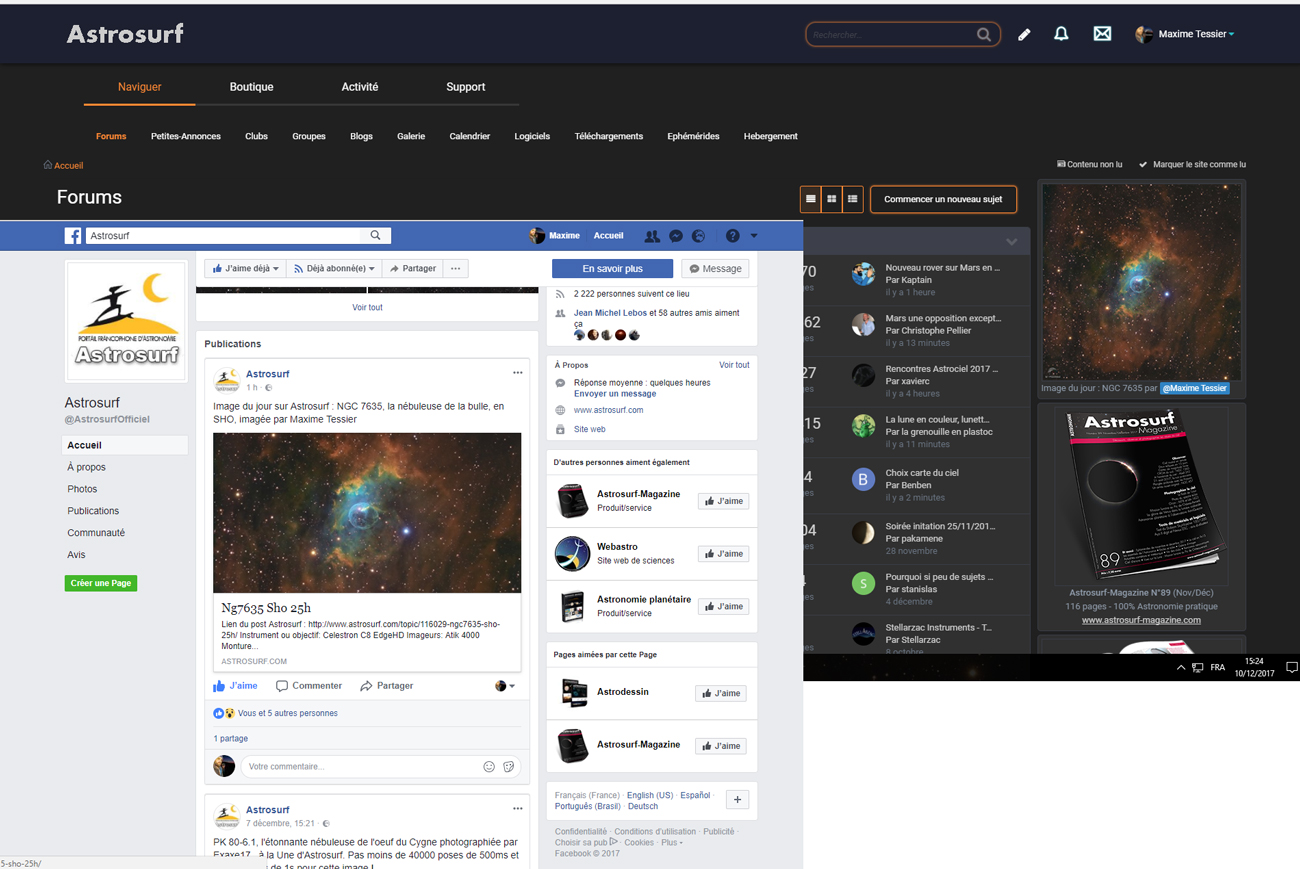This screenshot has height=869, width=1300.
Task: Show hidden tray icons chevron
Action: point(1181,667)
